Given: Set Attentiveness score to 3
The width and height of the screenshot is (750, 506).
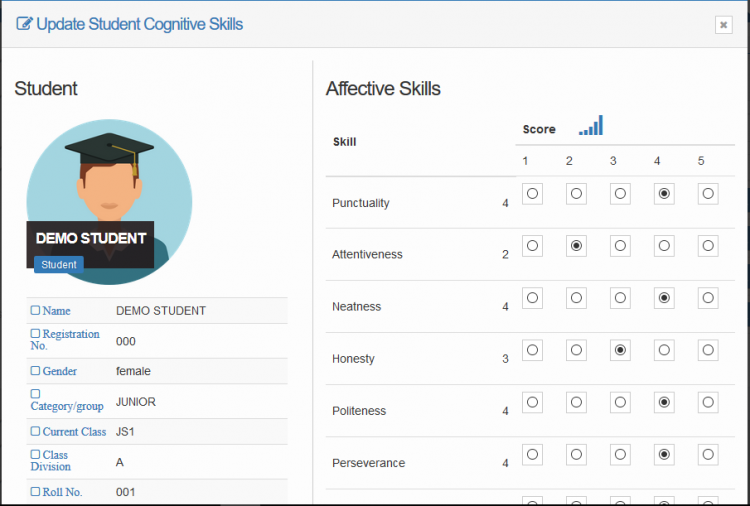Looking at the screenshot, I should [620, 246].
